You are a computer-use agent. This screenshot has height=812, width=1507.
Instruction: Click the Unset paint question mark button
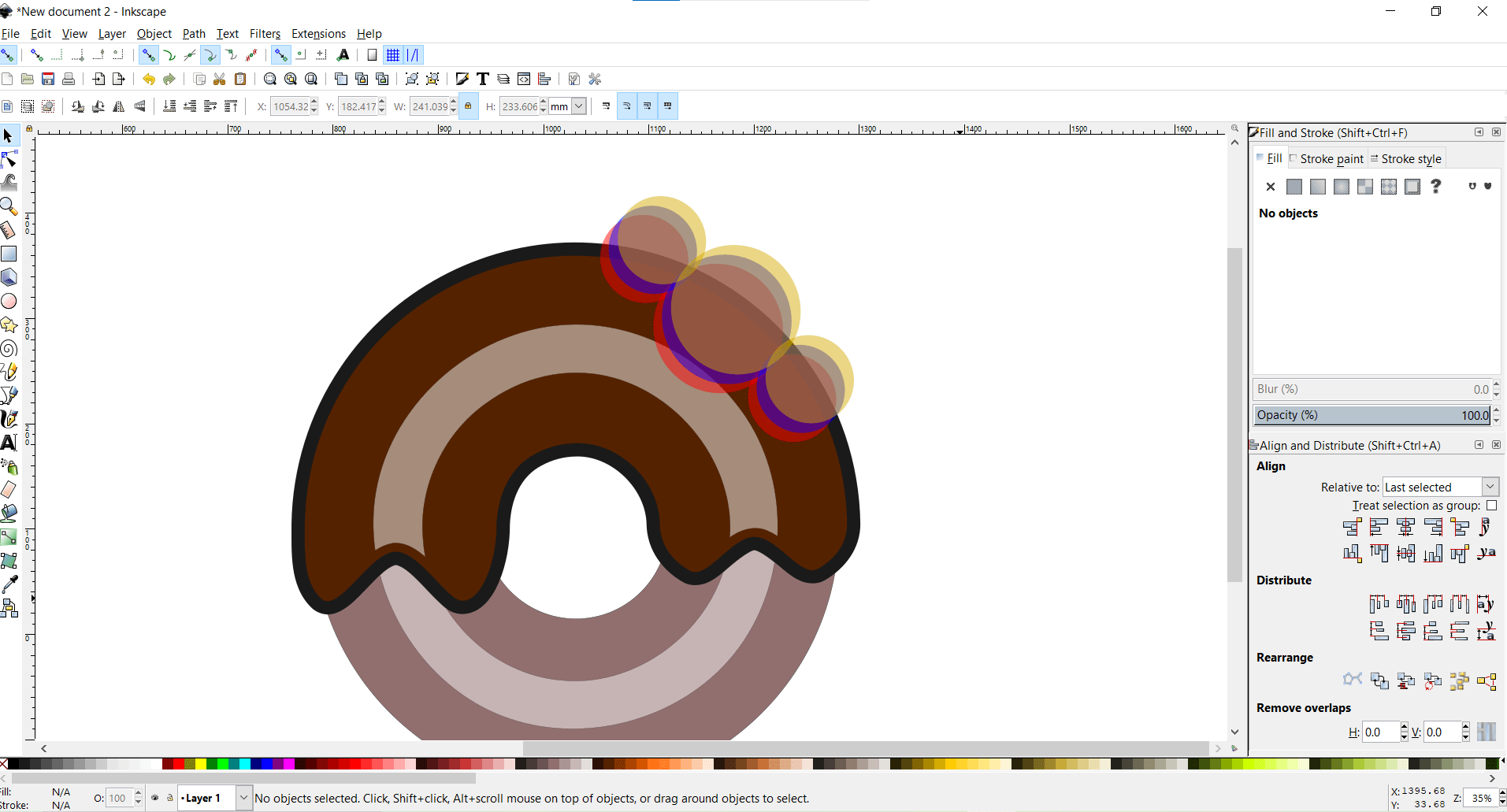coord(1435,187)
